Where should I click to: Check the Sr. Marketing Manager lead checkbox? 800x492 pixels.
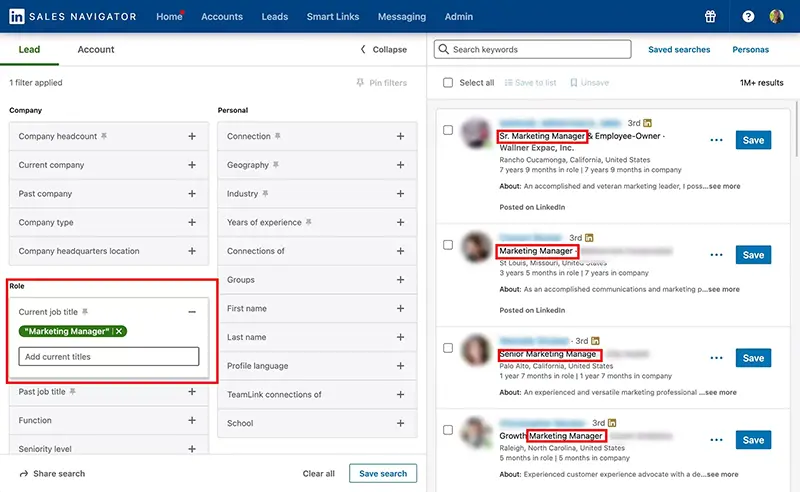448,130
